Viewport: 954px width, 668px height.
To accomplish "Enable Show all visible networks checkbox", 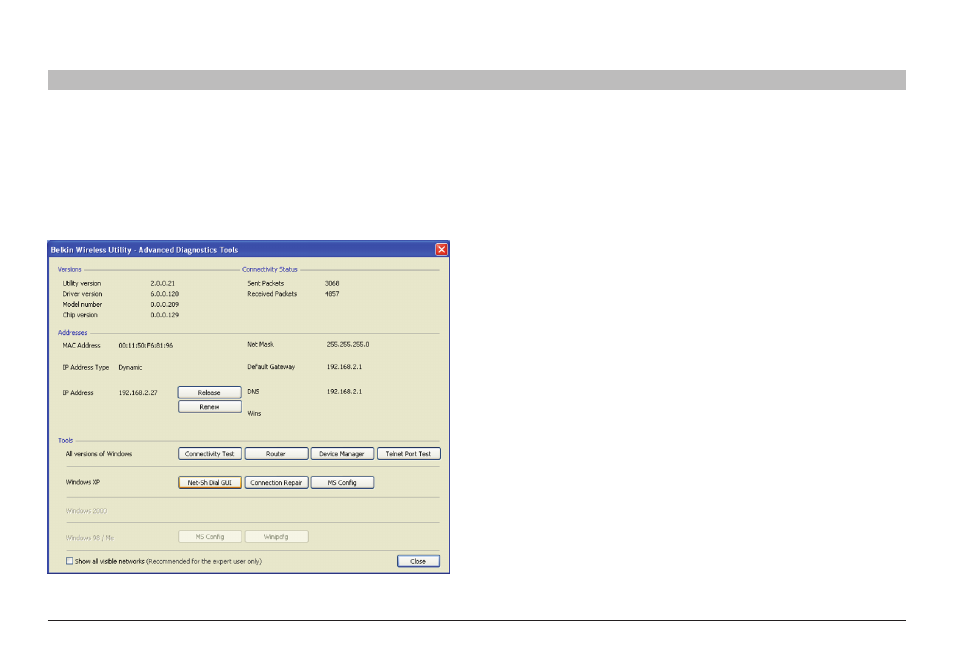I will click(69, 561).
